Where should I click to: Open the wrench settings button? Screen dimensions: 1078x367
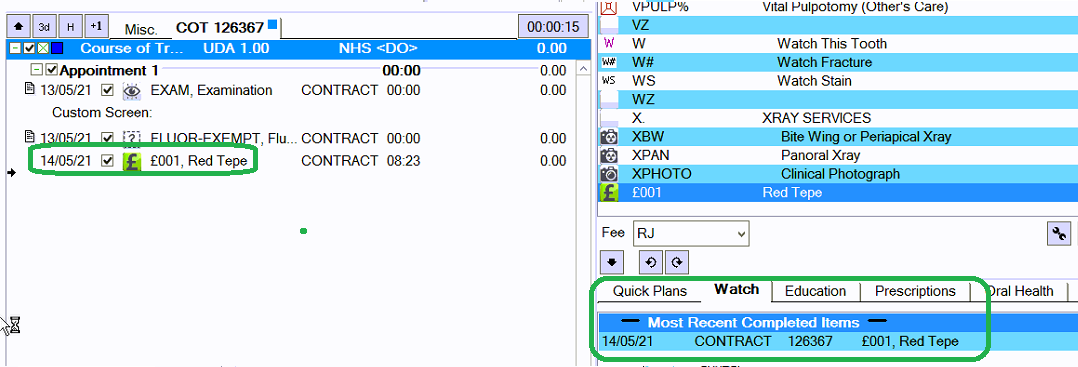click(1059, 234)
